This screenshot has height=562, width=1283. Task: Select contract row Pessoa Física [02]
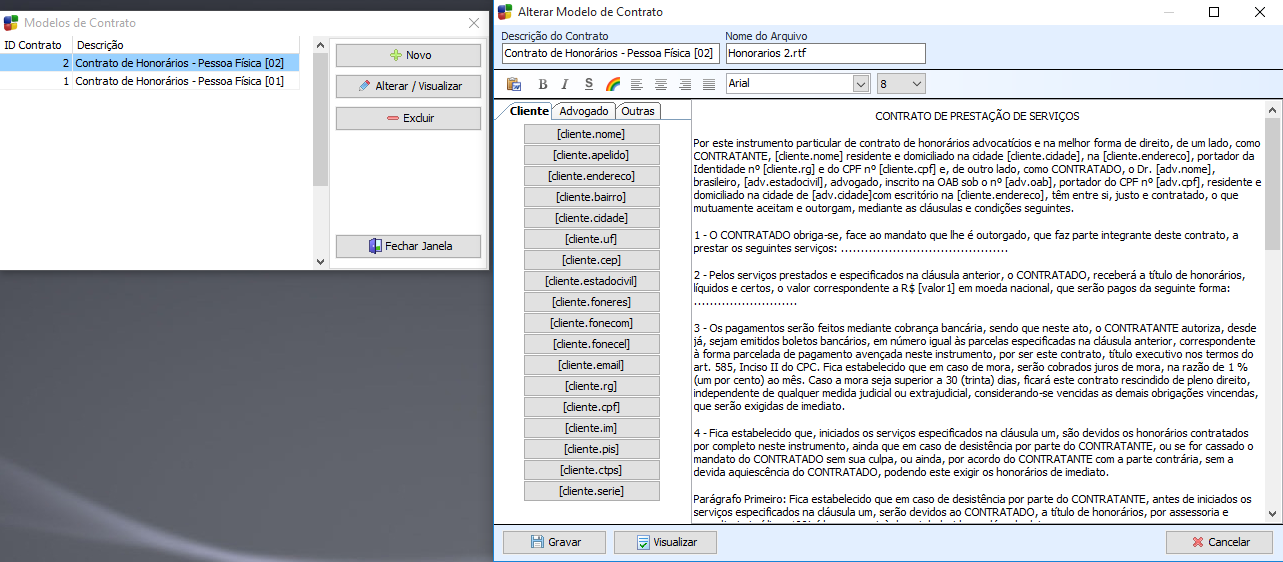pos(149,63)
